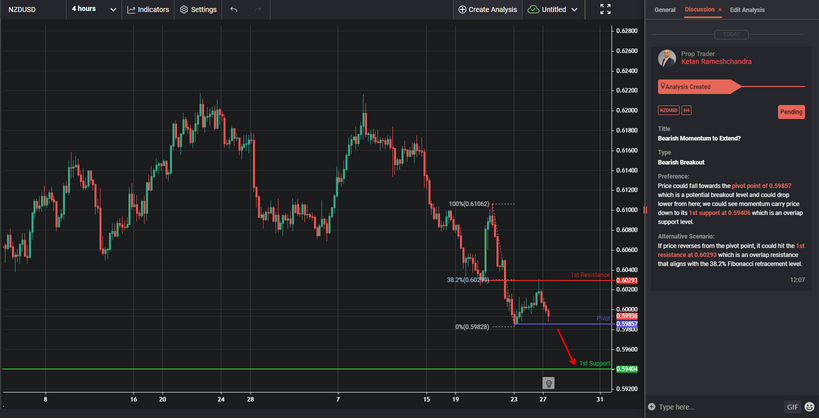This screenshot has height=420, width=819.
Task: Select the Pivot price label 0.59857
Action: tap(626, 324)
